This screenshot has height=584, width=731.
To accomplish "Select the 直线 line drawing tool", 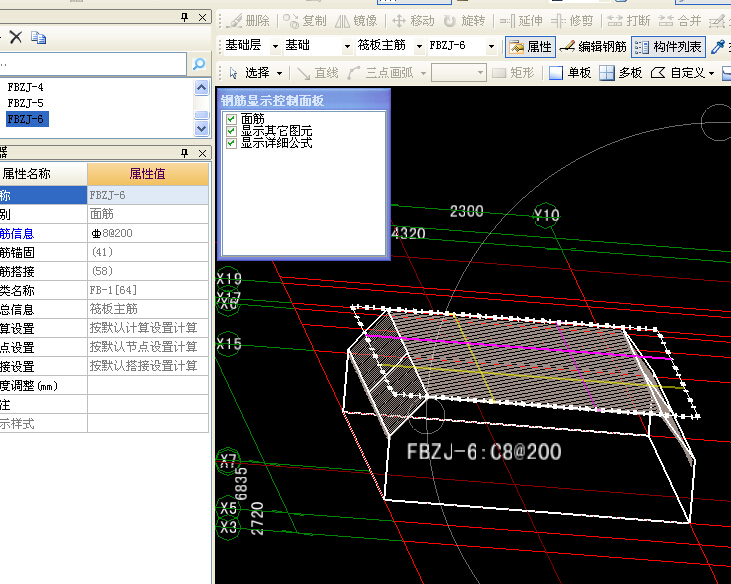I will pyautogui.click(x=318, y=73).
